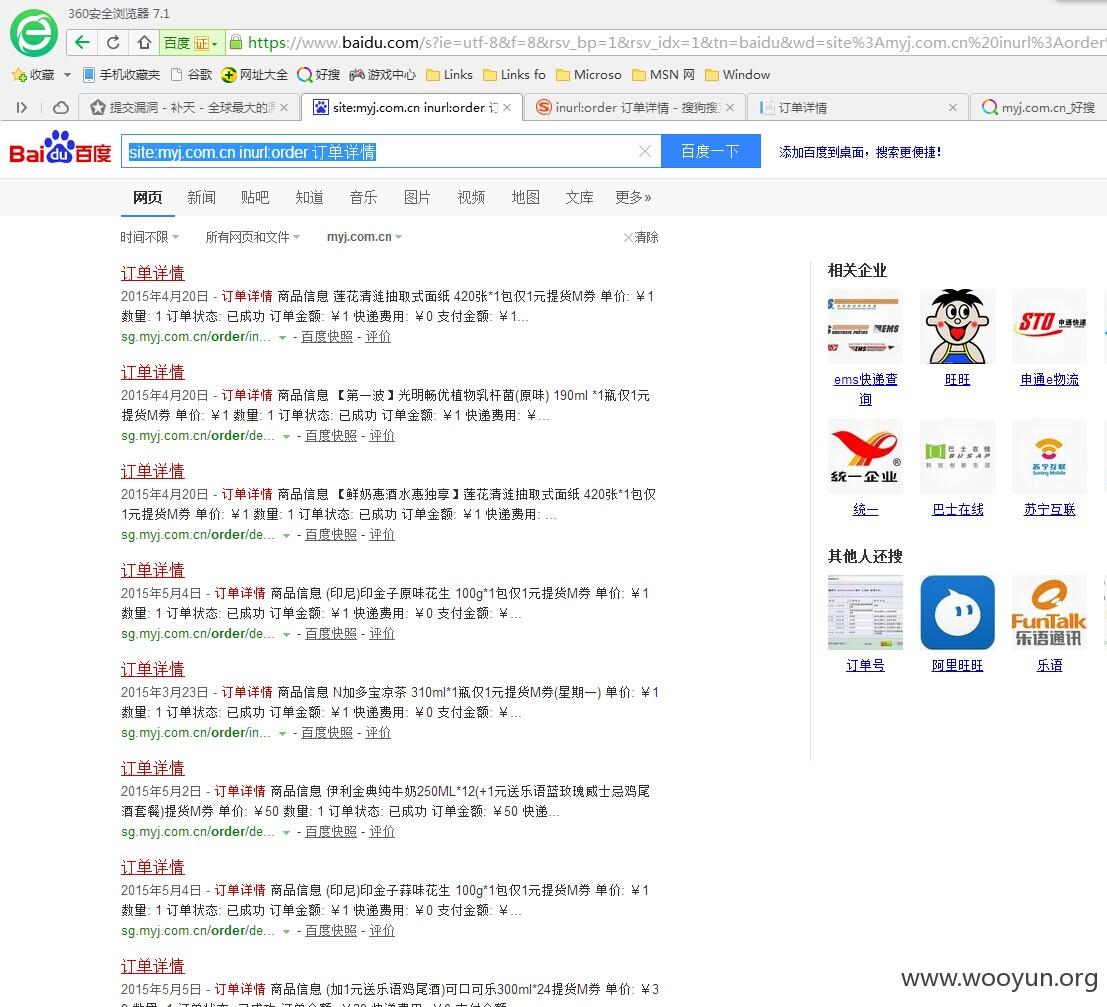This screenshot has width=1107, height=1007.
Task: Expand arrow beside first result URL
Action: click(x=282, y=338)
